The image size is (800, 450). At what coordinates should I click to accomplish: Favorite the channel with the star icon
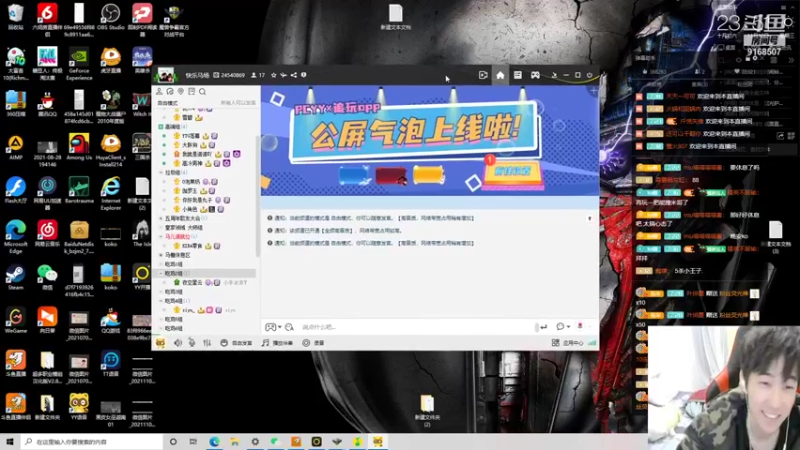coord(273,76)
